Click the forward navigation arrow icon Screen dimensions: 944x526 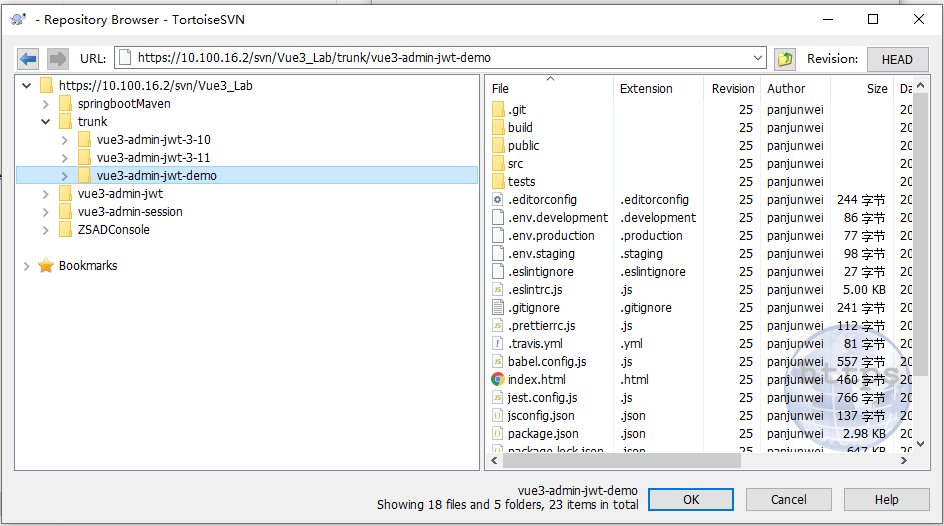(x=58, y=58)
